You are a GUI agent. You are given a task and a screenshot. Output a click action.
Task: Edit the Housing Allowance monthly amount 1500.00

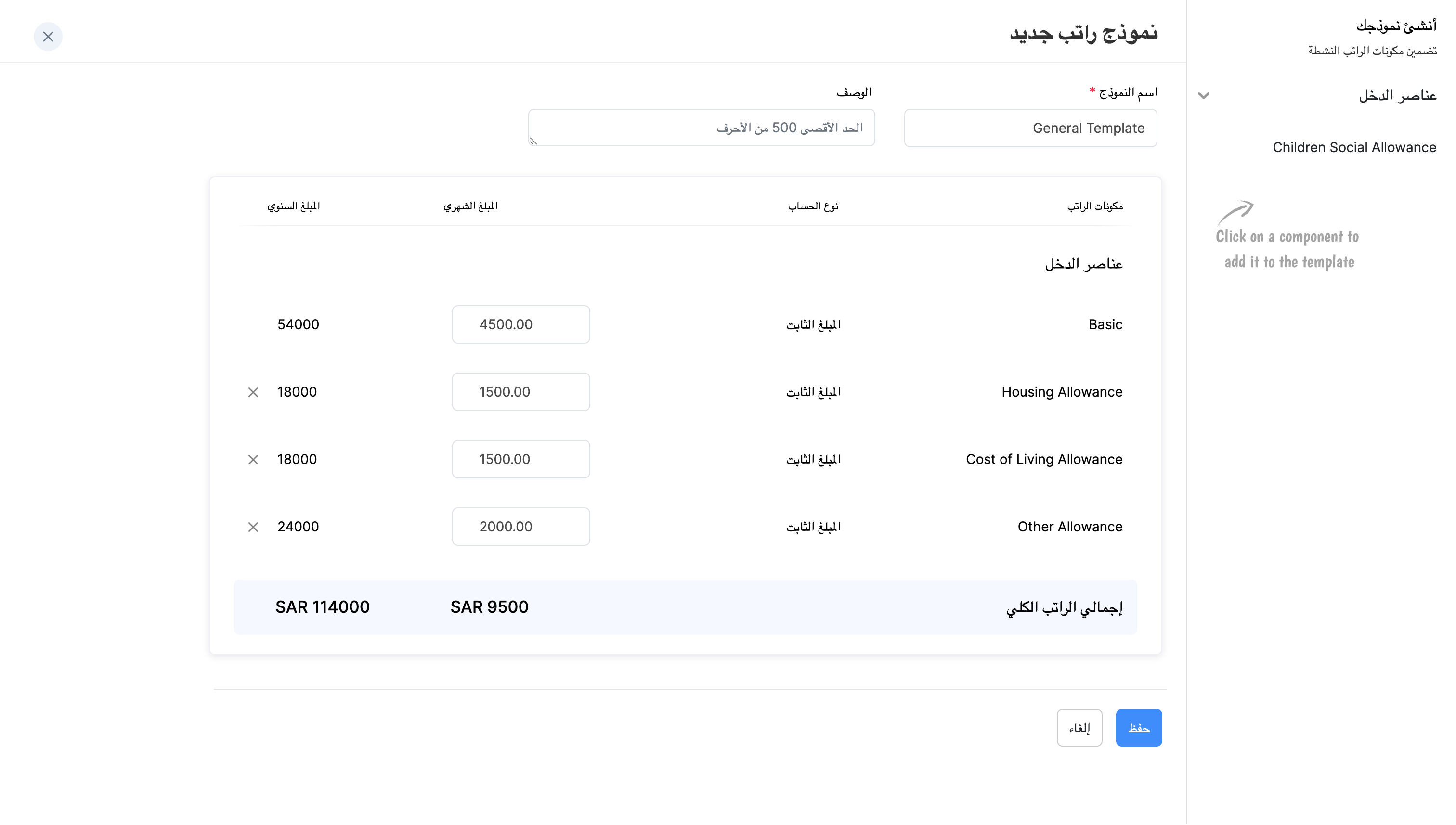point(521,391)
